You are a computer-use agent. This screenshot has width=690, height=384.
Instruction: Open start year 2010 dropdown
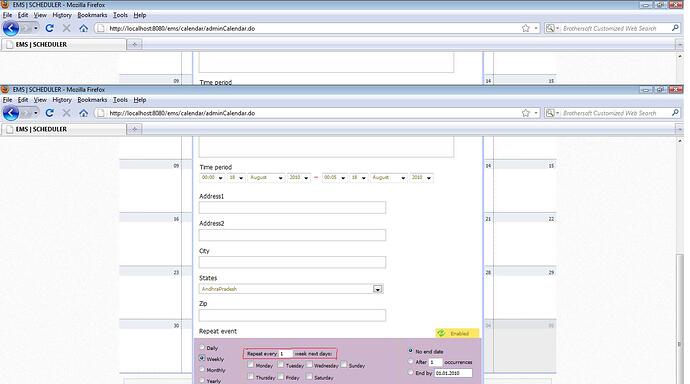tap(299, 177)
